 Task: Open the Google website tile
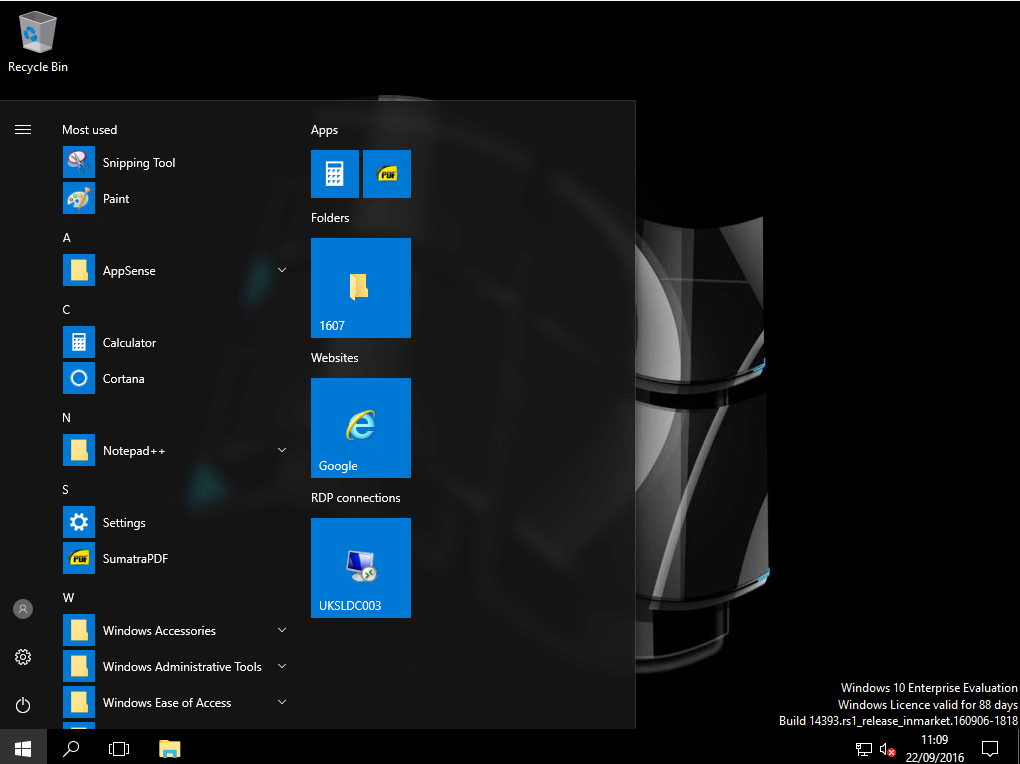(361, 428)
